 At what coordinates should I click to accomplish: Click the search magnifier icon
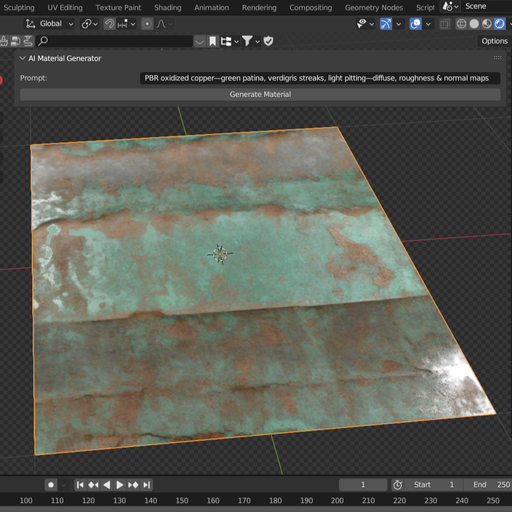pyautogui.click(x=43, y=41)
